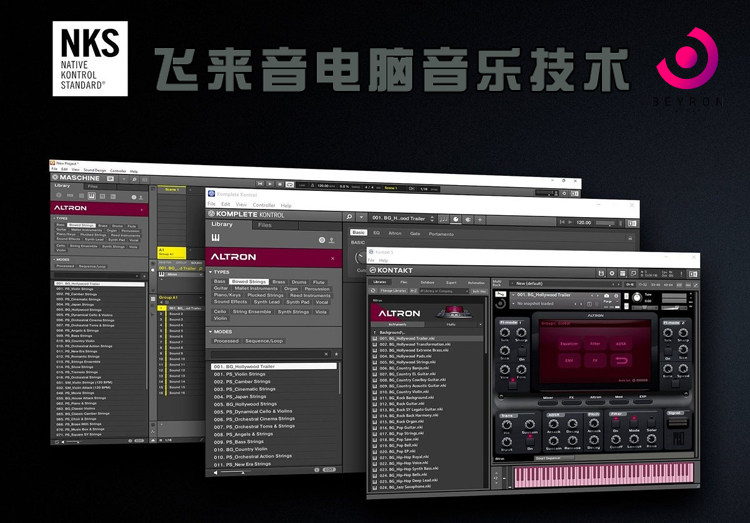750x523 pixels.
Task: Click the keyboard instruments icon in Maschine browser
Action: [91, 196]
